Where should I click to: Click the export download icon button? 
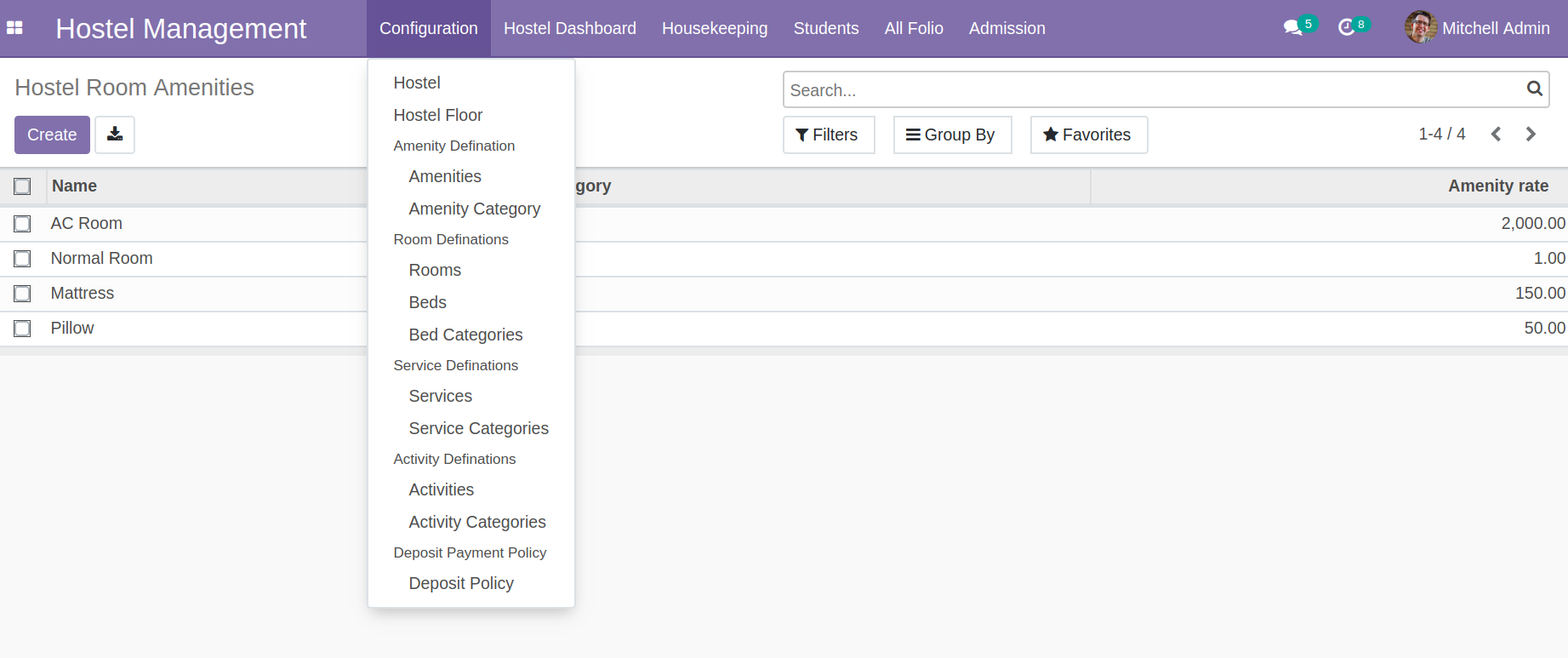point(115,134)
